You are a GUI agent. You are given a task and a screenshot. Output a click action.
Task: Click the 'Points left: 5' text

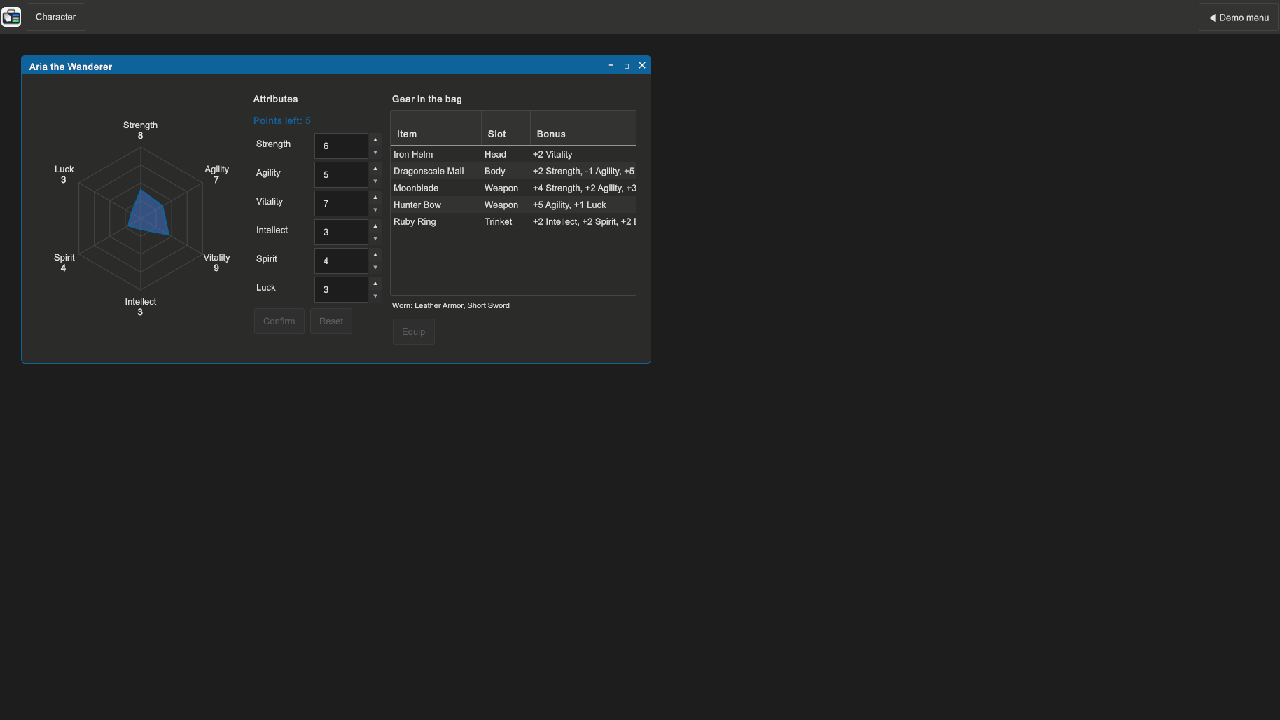282,121
